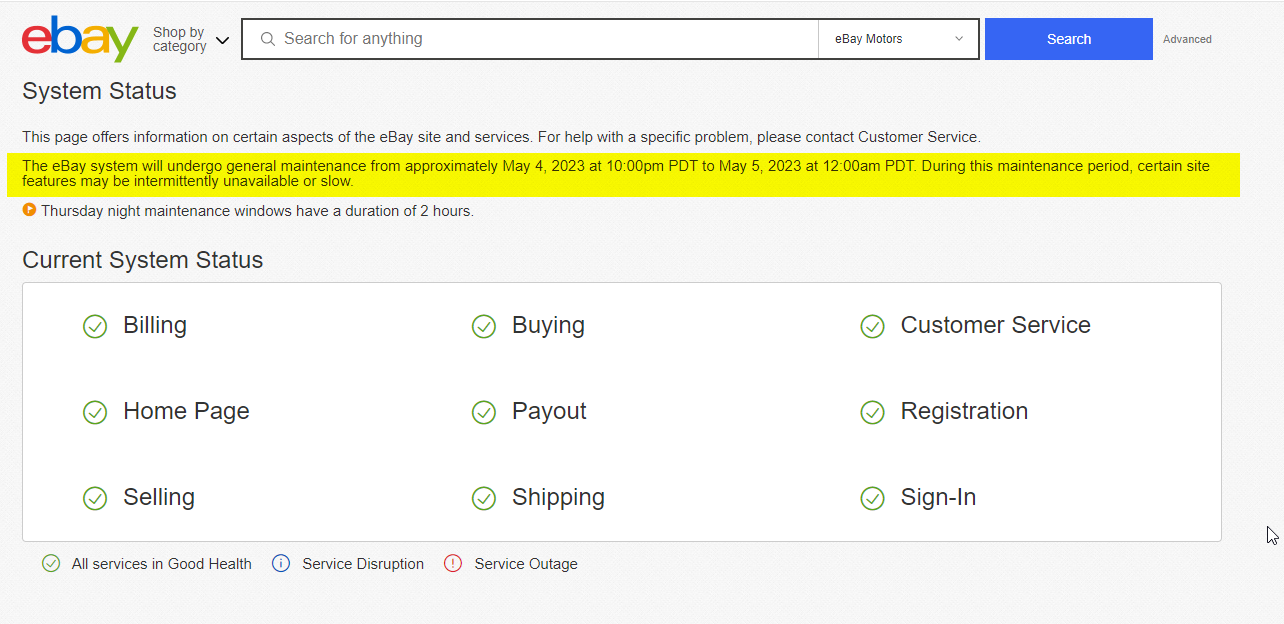Click the Service Outage legend text
This screenshot has width=1284, height=624.
pos(526,564)
